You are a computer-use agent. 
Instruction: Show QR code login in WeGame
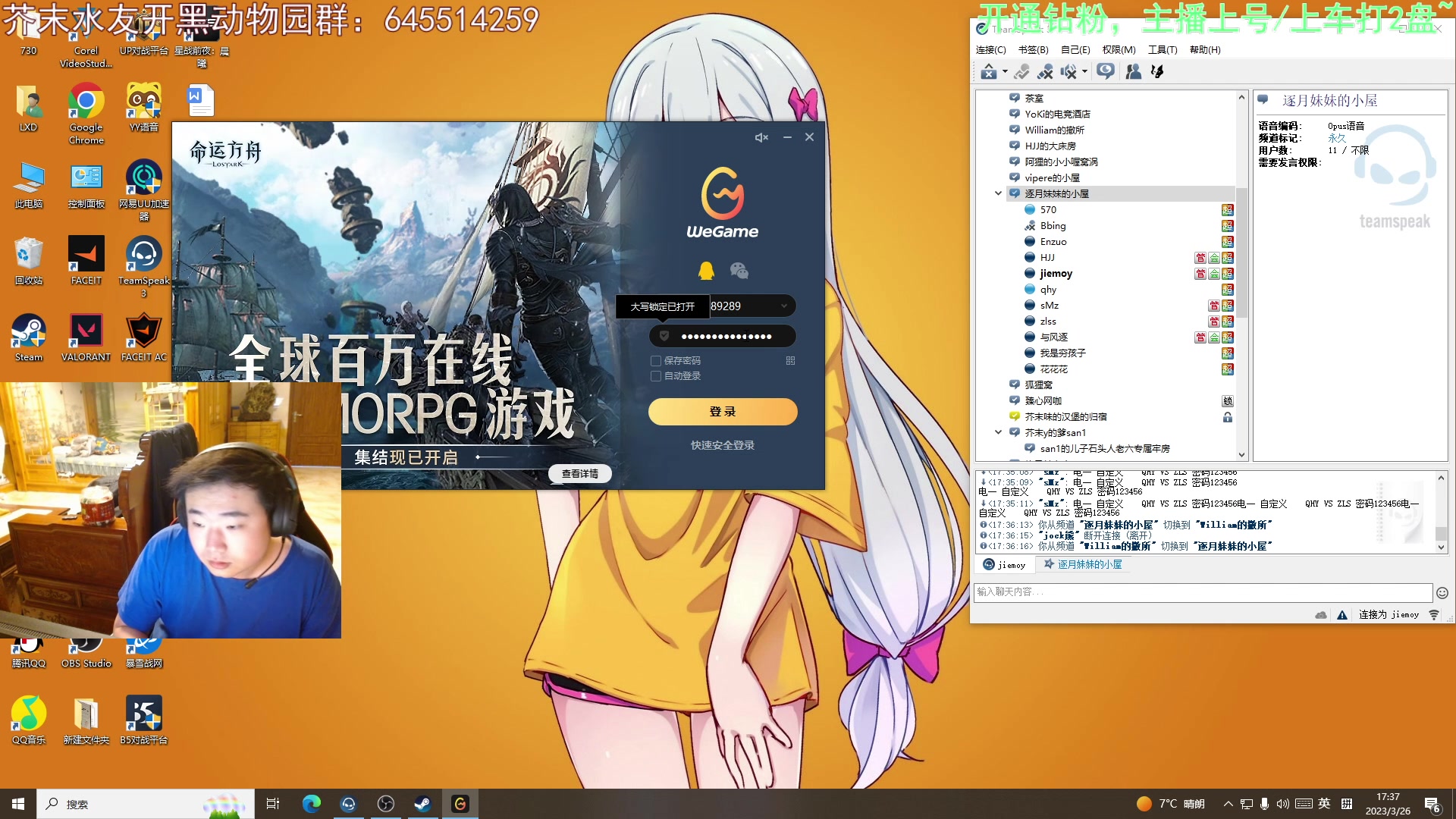click(790, 361)
